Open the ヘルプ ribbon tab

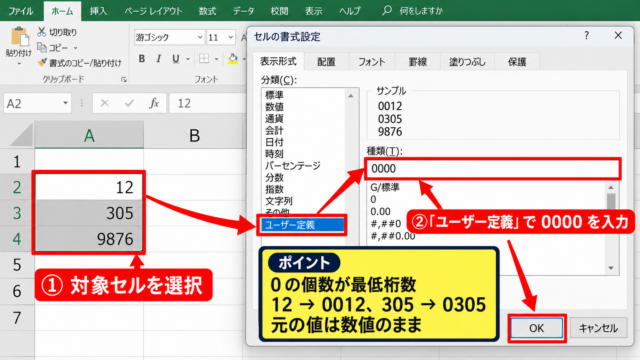350,11
